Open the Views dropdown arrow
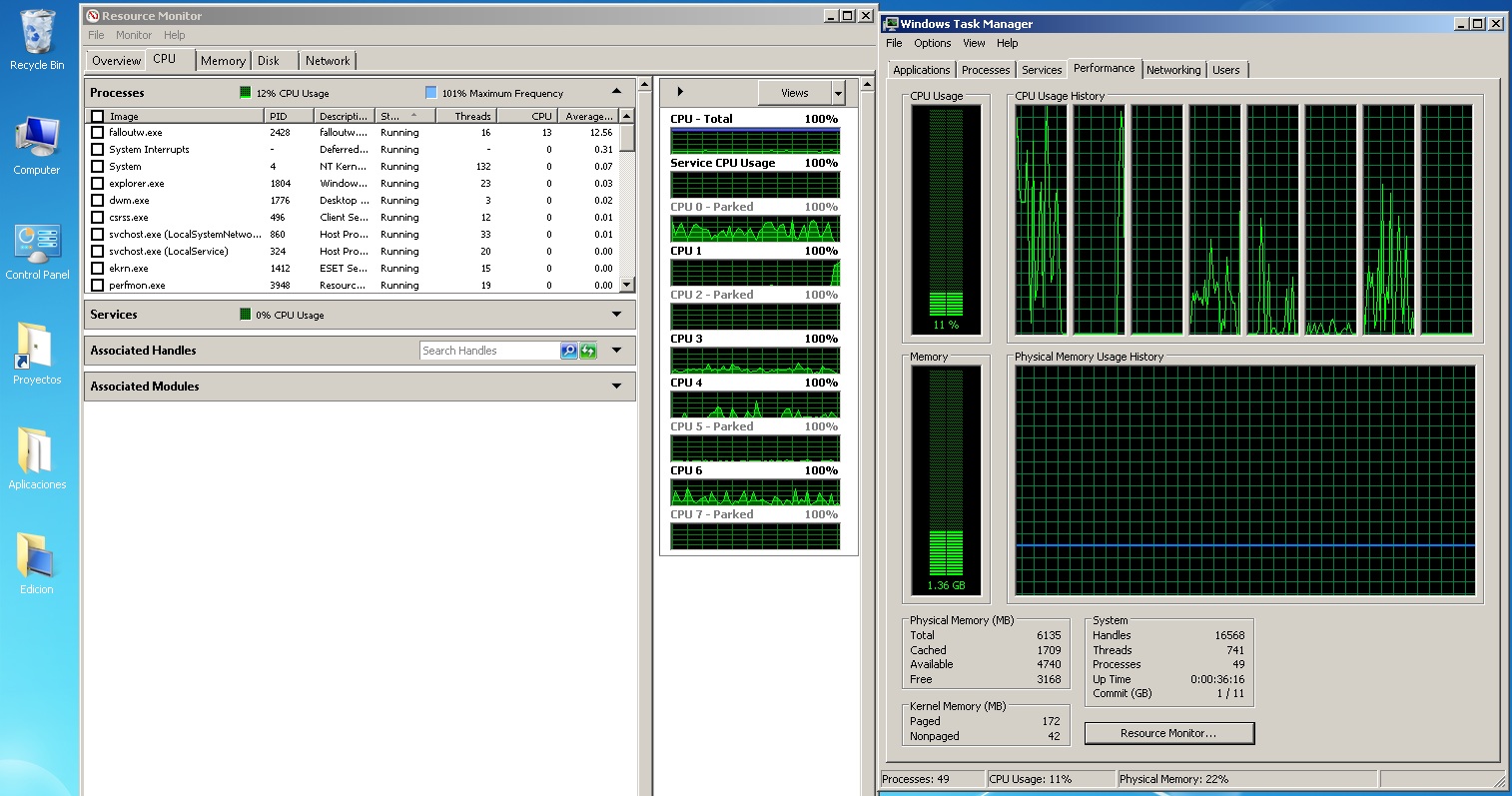 [x=839, y=93]
